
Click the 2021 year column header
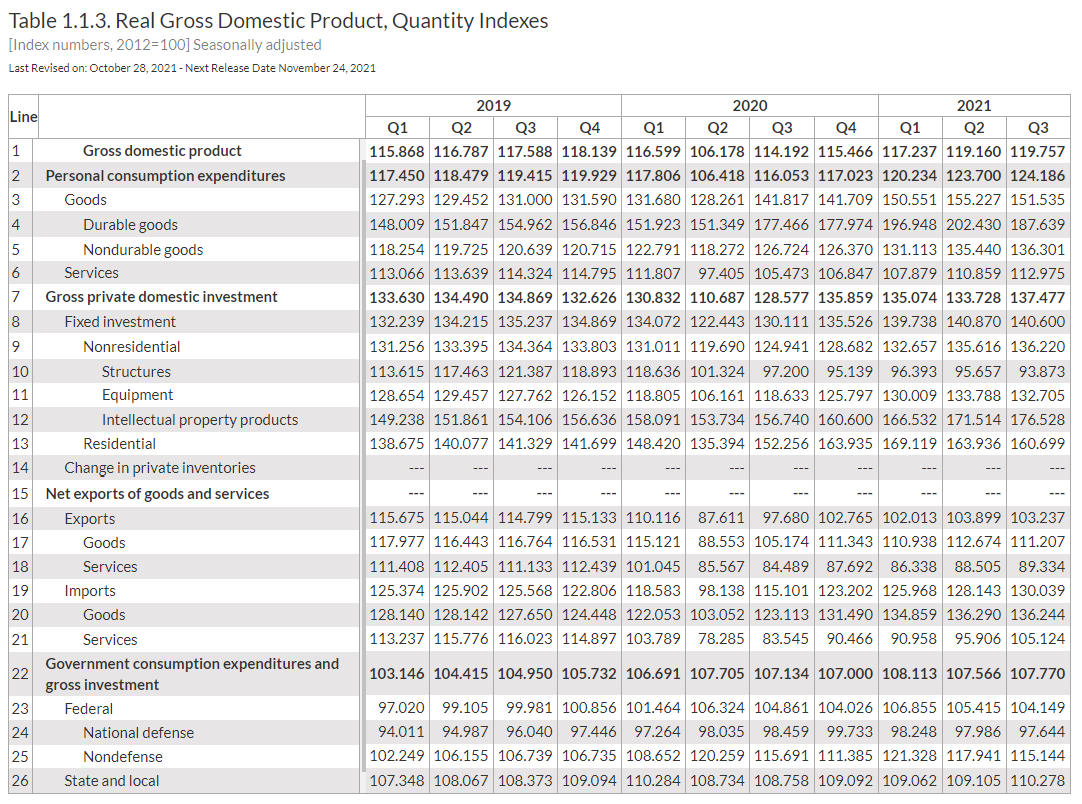click(x=974, y=106)
